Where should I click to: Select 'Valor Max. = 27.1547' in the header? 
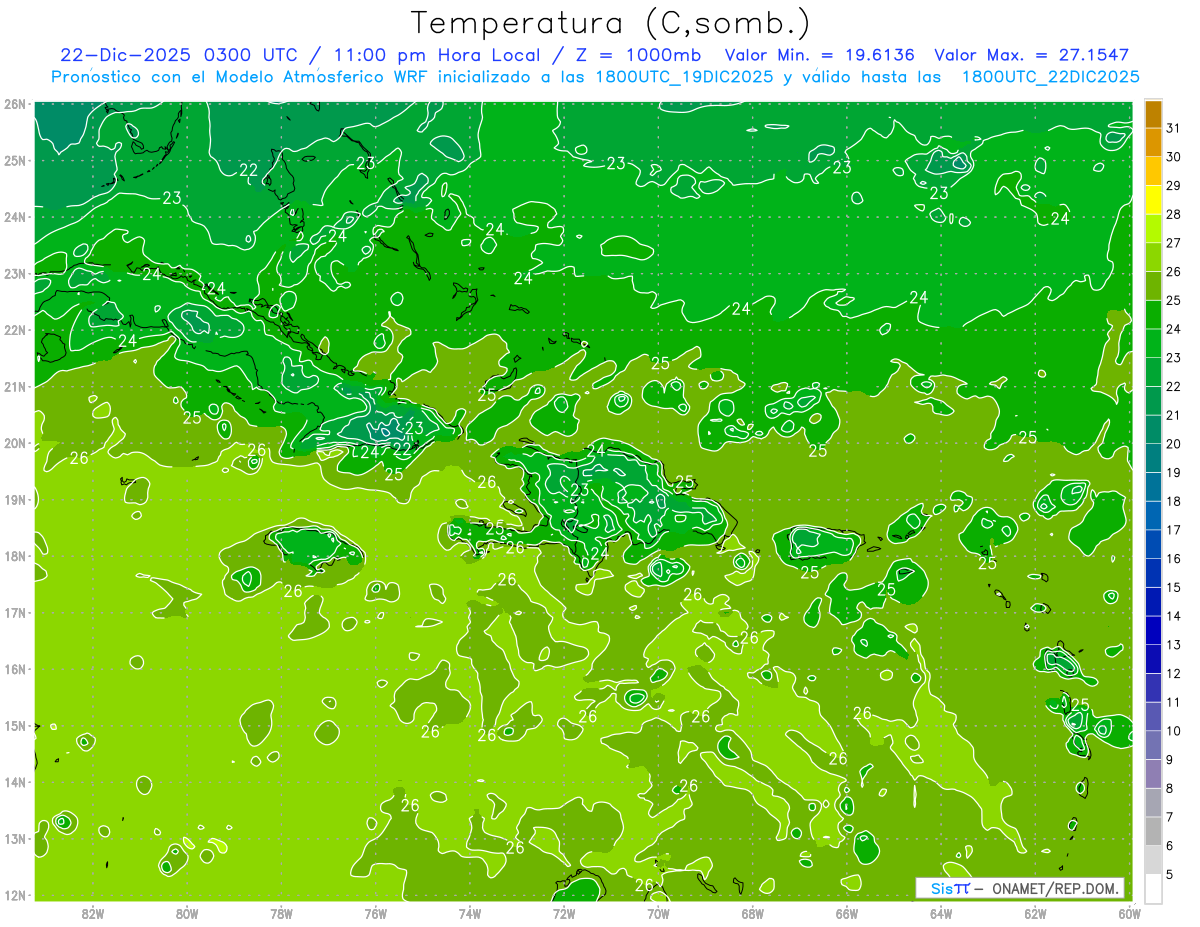click(1031, 55)
